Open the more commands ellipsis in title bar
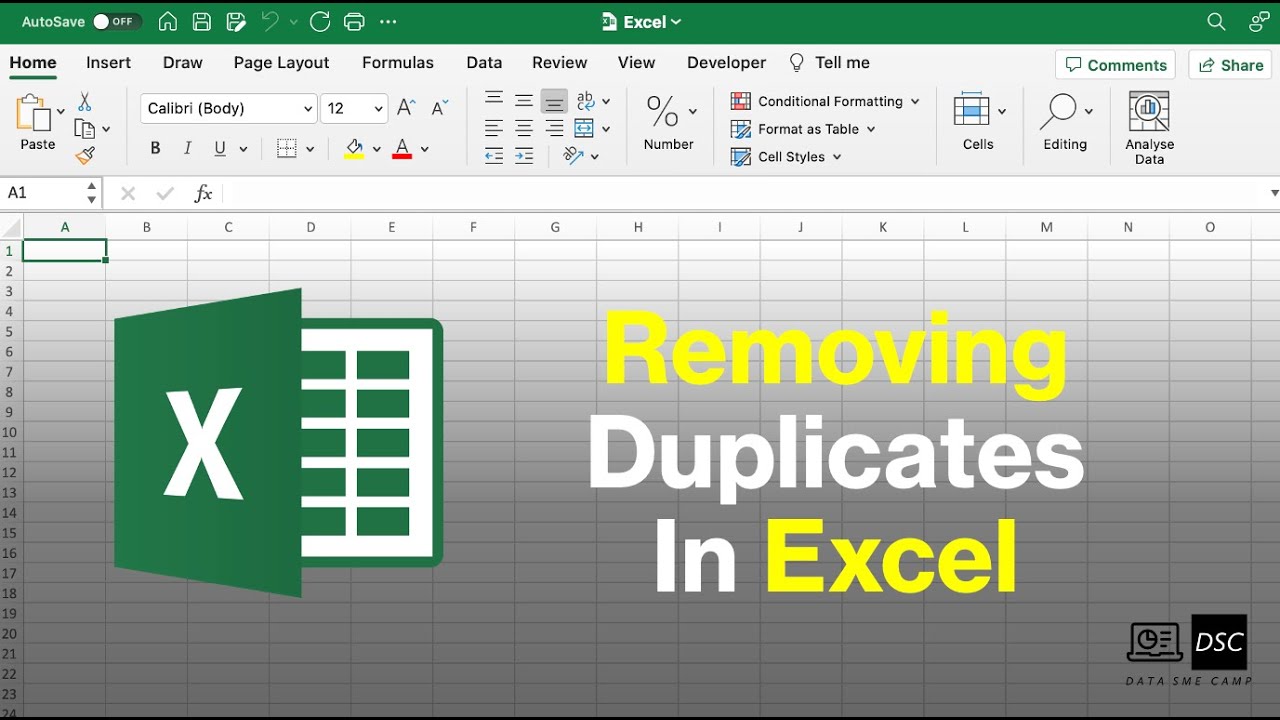1280x720 pixels. 388,21
